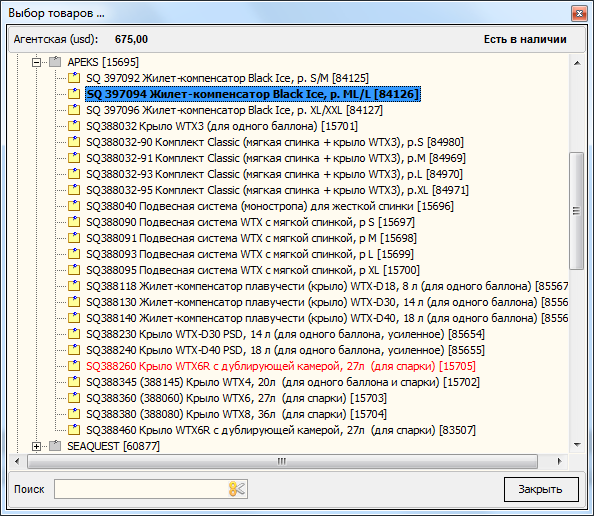Image resolution: width=594 pixels, height=516 pixels.
Task: Click the note icon beside SQ388032 Крыло WTX3
Action: click(74, 126)
